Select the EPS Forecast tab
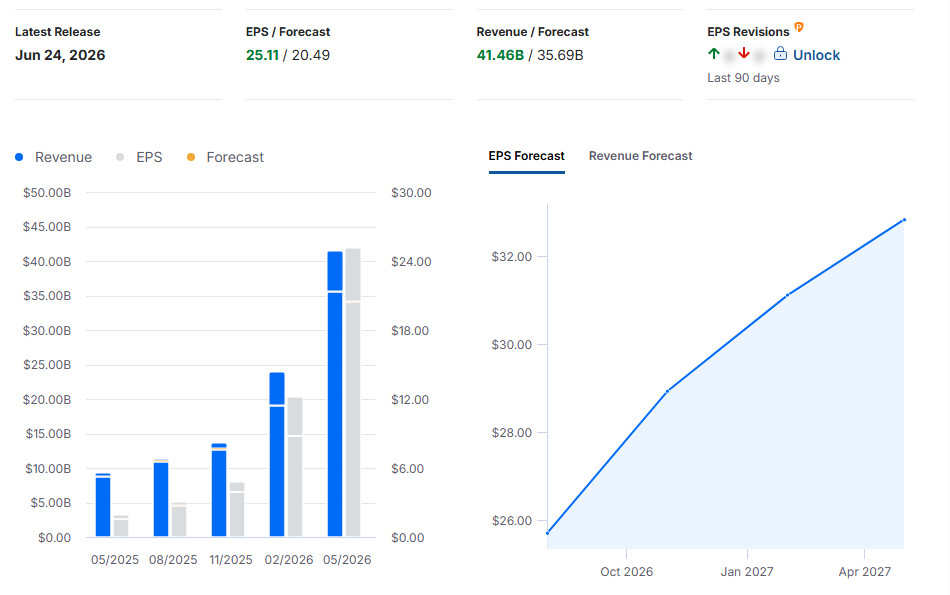This screenshot has height=595, width=950. coord(526,156)
